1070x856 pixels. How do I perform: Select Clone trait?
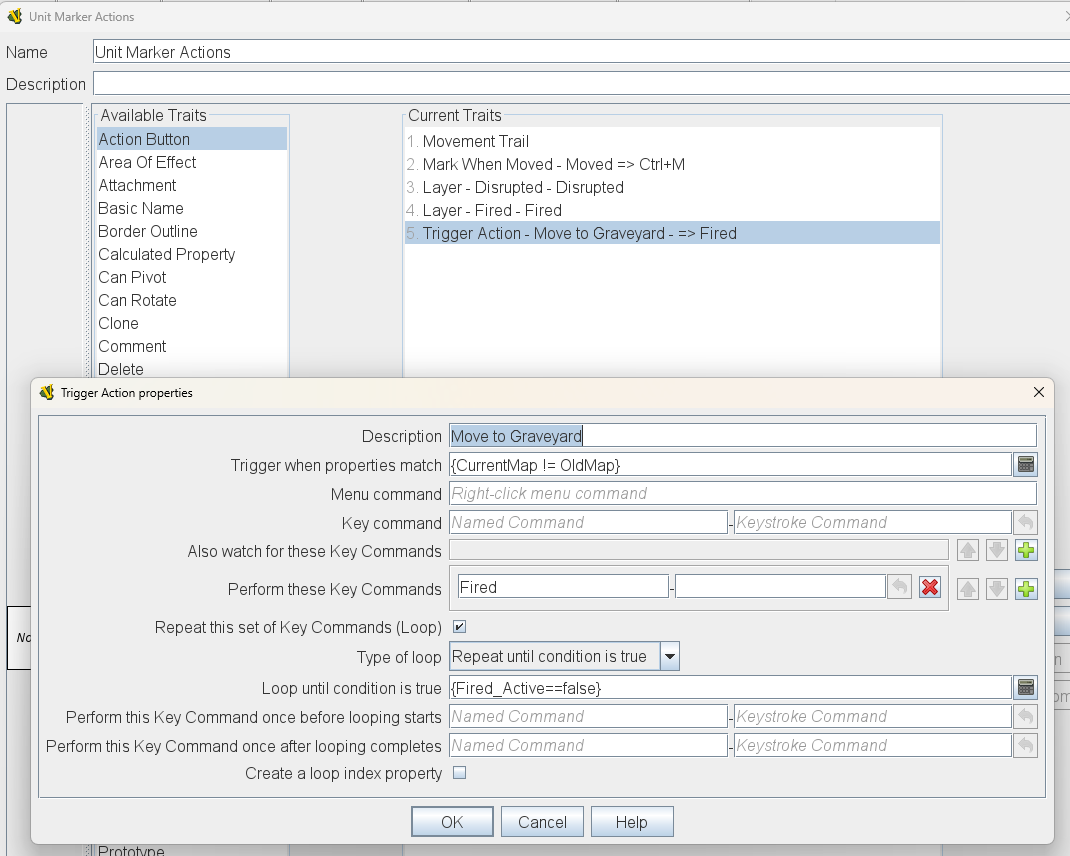[192, 324]
